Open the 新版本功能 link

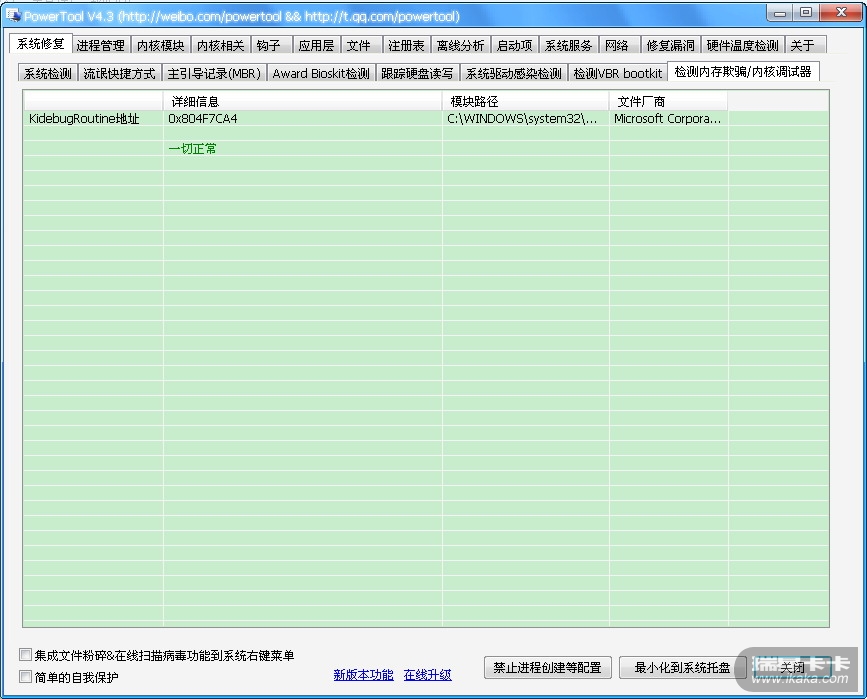coord(364,675)
